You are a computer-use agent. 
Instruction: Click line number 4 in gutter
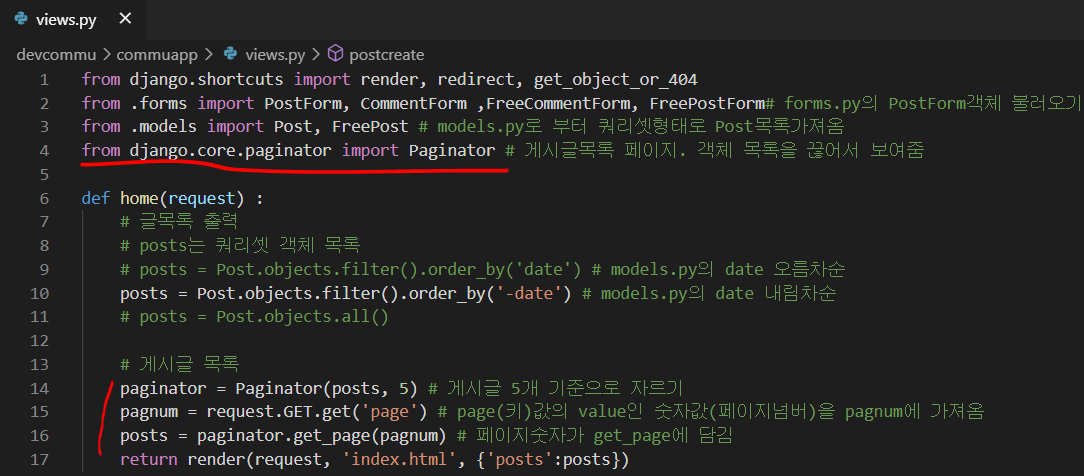pyautogui.click(x=44, y=151)
